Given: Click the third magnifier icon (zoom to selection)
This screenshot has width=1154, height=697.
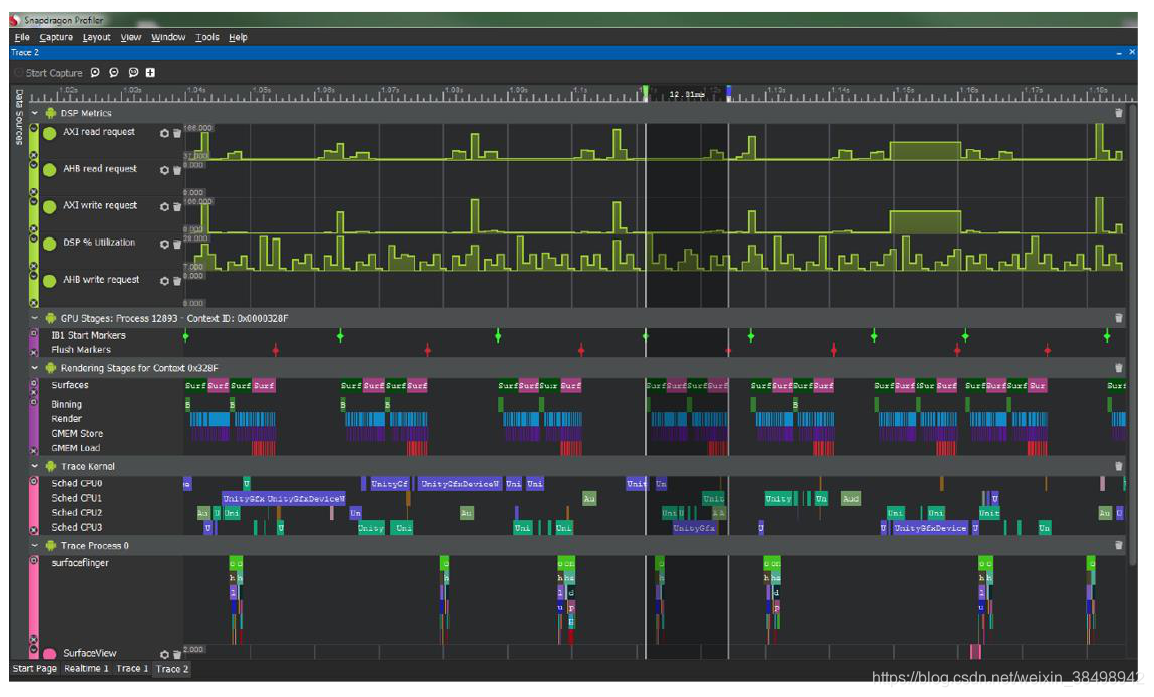Looking at the screenshot, I should pyautogui.click(x=133, y=72).
